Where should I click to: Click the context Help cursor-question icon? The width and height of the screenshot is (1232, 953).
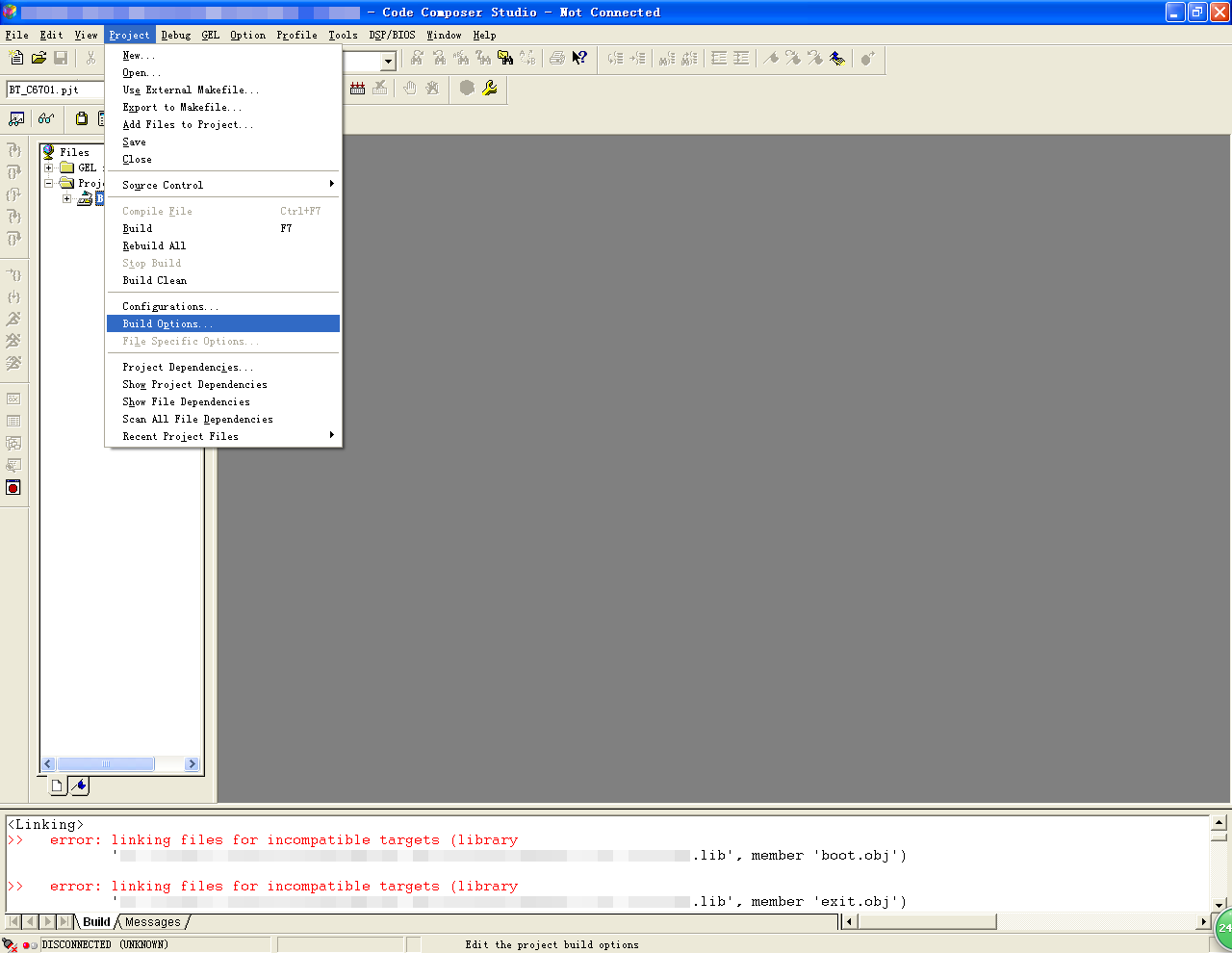579,59
